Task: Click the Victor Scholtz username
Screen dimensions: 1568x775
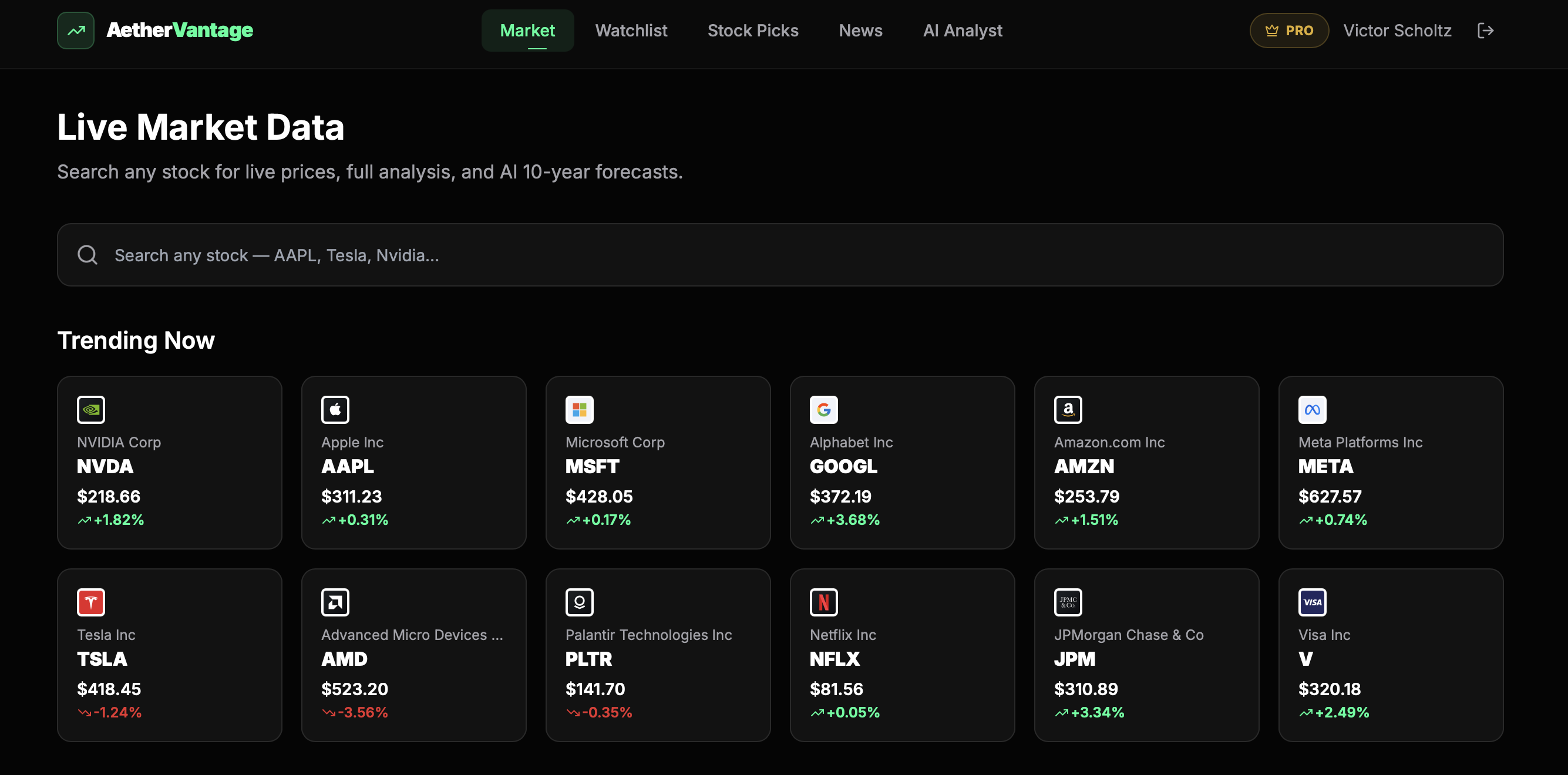Action: pyautogui.click(x=1397, y=31)
